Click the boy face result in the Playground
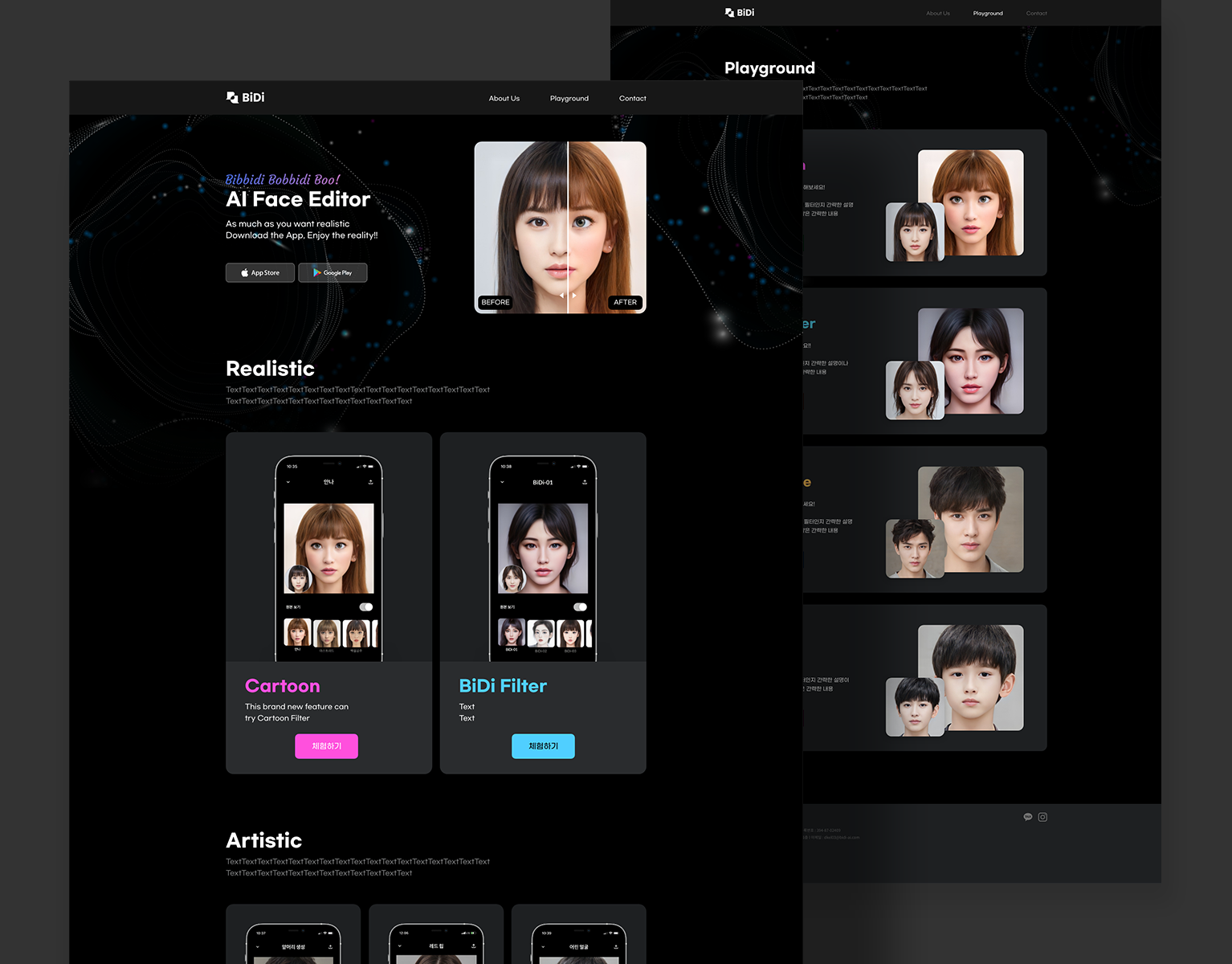 coord(971,677)
